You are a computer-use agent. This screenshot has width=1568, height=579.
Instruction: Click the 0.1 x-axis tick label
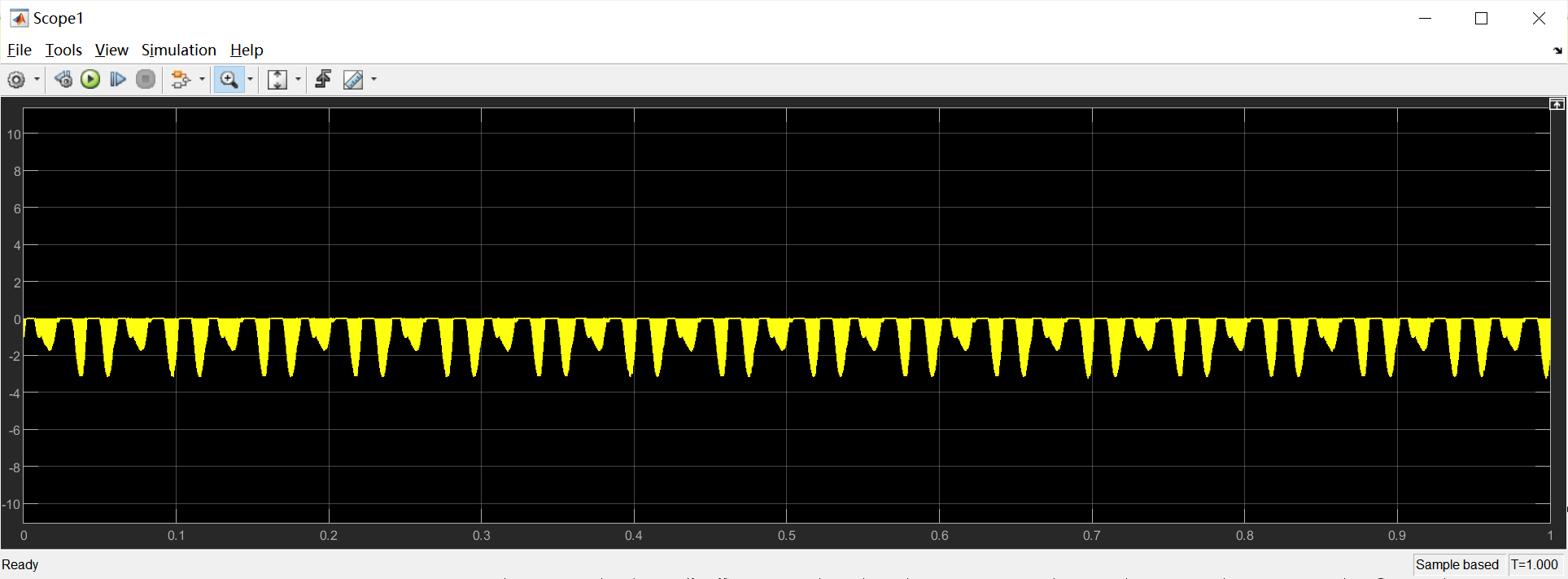(177, 535)
